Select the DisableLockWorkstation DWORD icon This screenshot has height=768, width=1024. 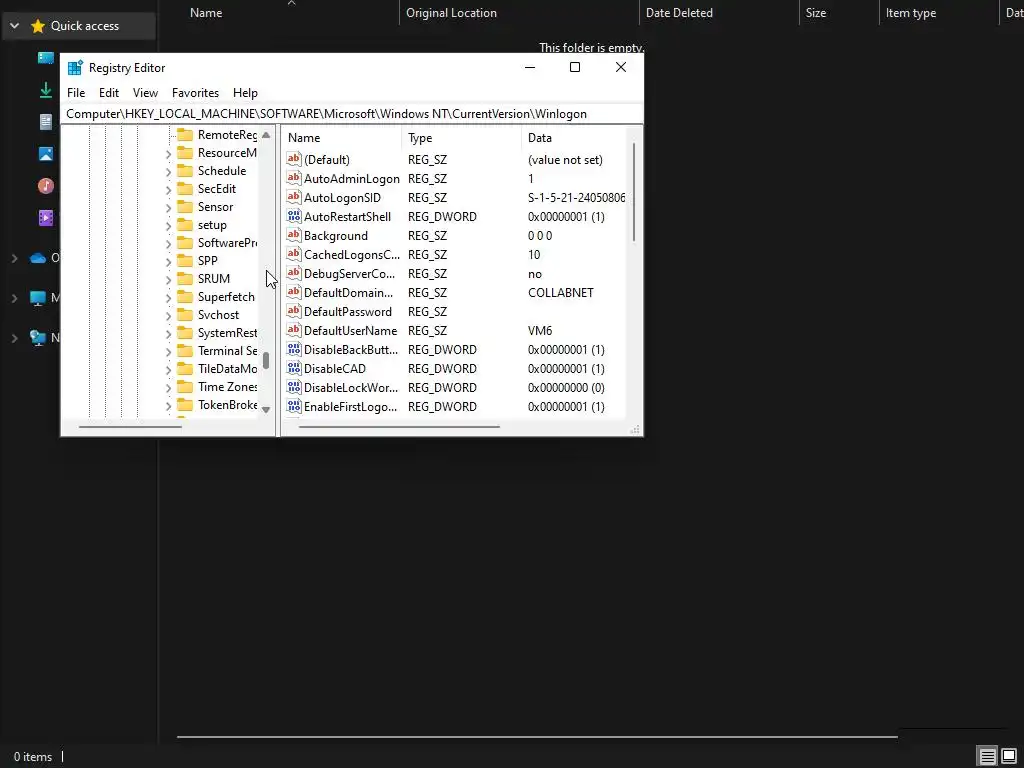pyautogui.click(x=294, y=387)
